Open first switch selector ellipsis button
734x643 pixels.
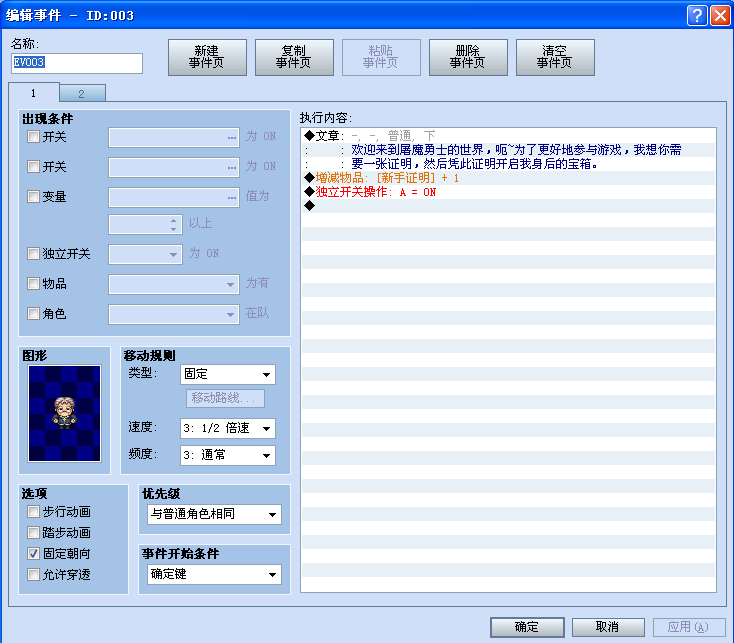(x=232, y=138)
